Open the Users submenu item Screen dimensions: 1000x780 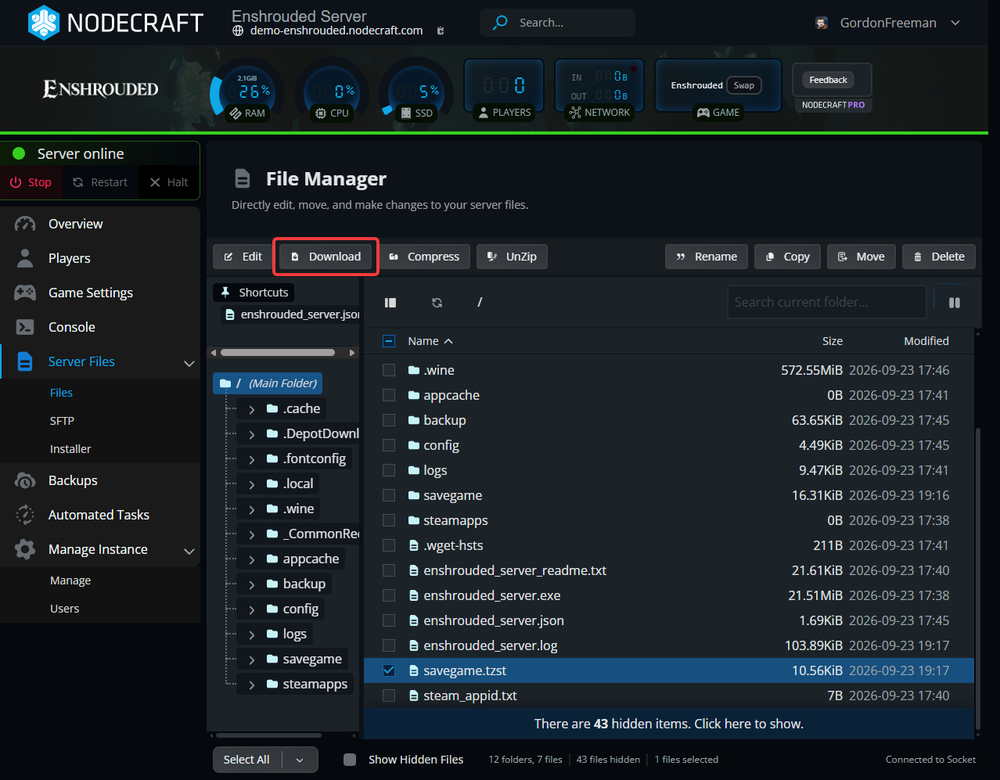point(64,608)
